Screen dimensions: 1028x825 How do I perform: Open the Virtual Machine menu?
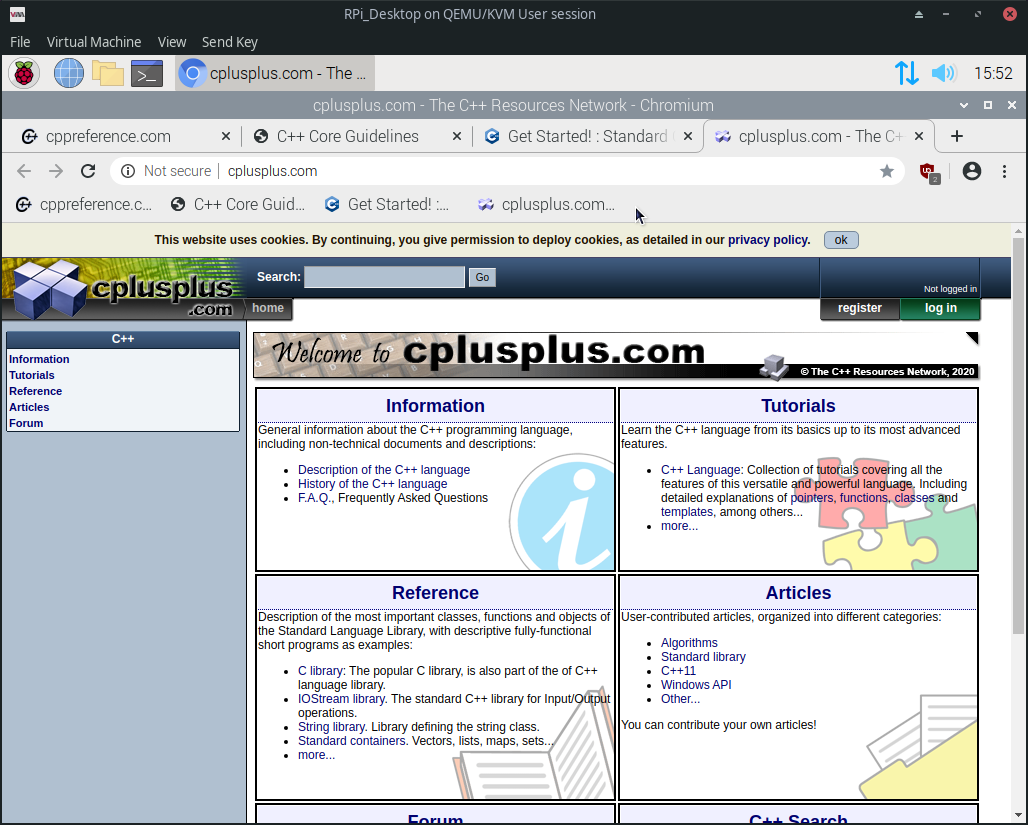point(94,42)
